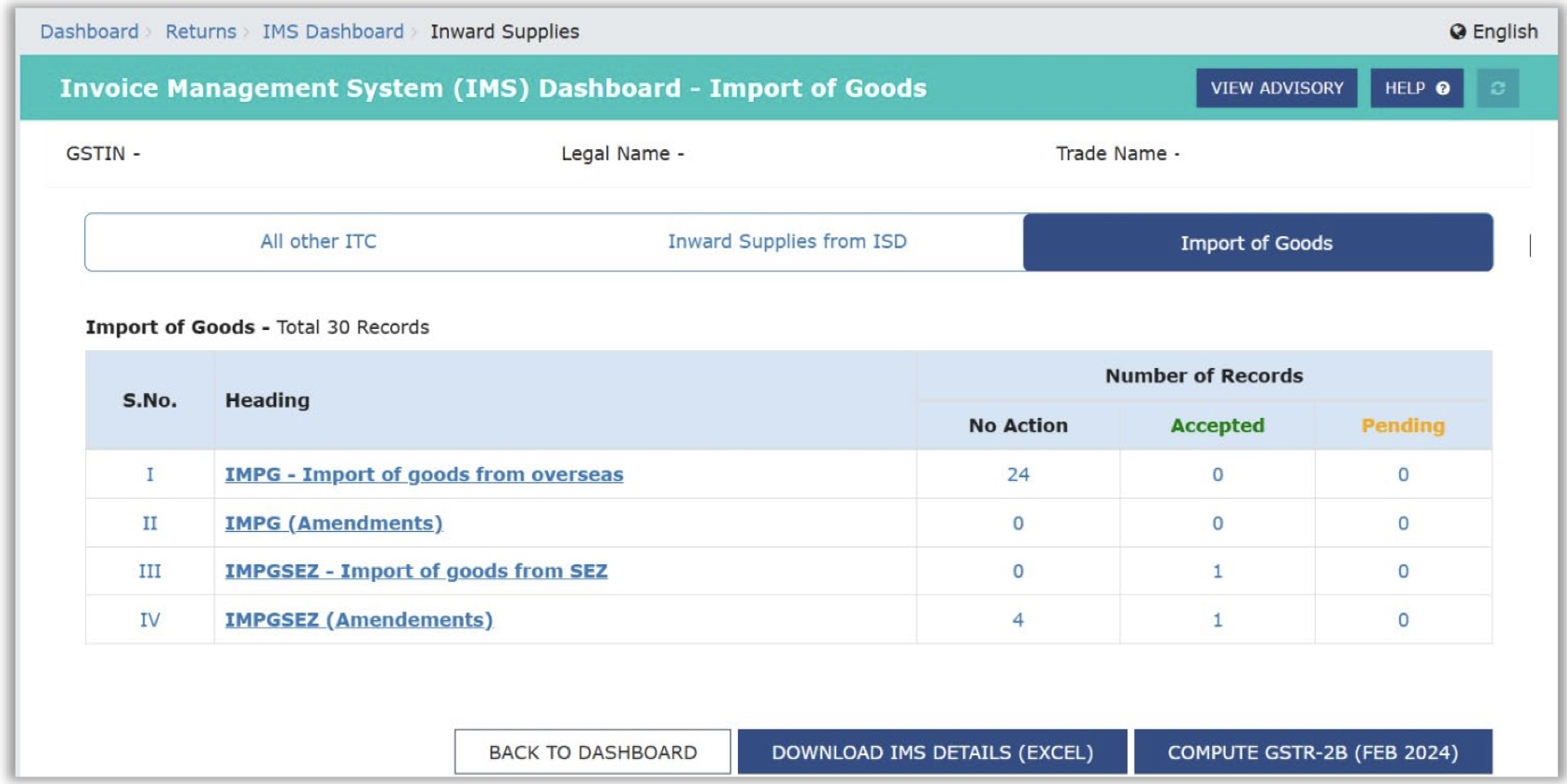The image size is (1567, 784).
Task: Click the refresh icon in header
Action: tap(1497, 88)
